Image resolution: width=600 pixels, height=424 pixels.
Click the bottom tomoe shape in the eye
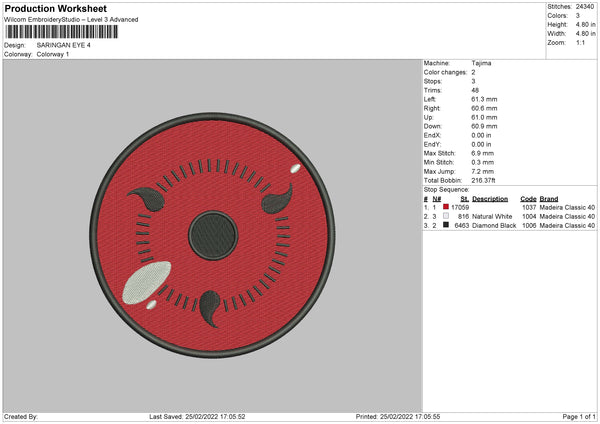[211, 305]
